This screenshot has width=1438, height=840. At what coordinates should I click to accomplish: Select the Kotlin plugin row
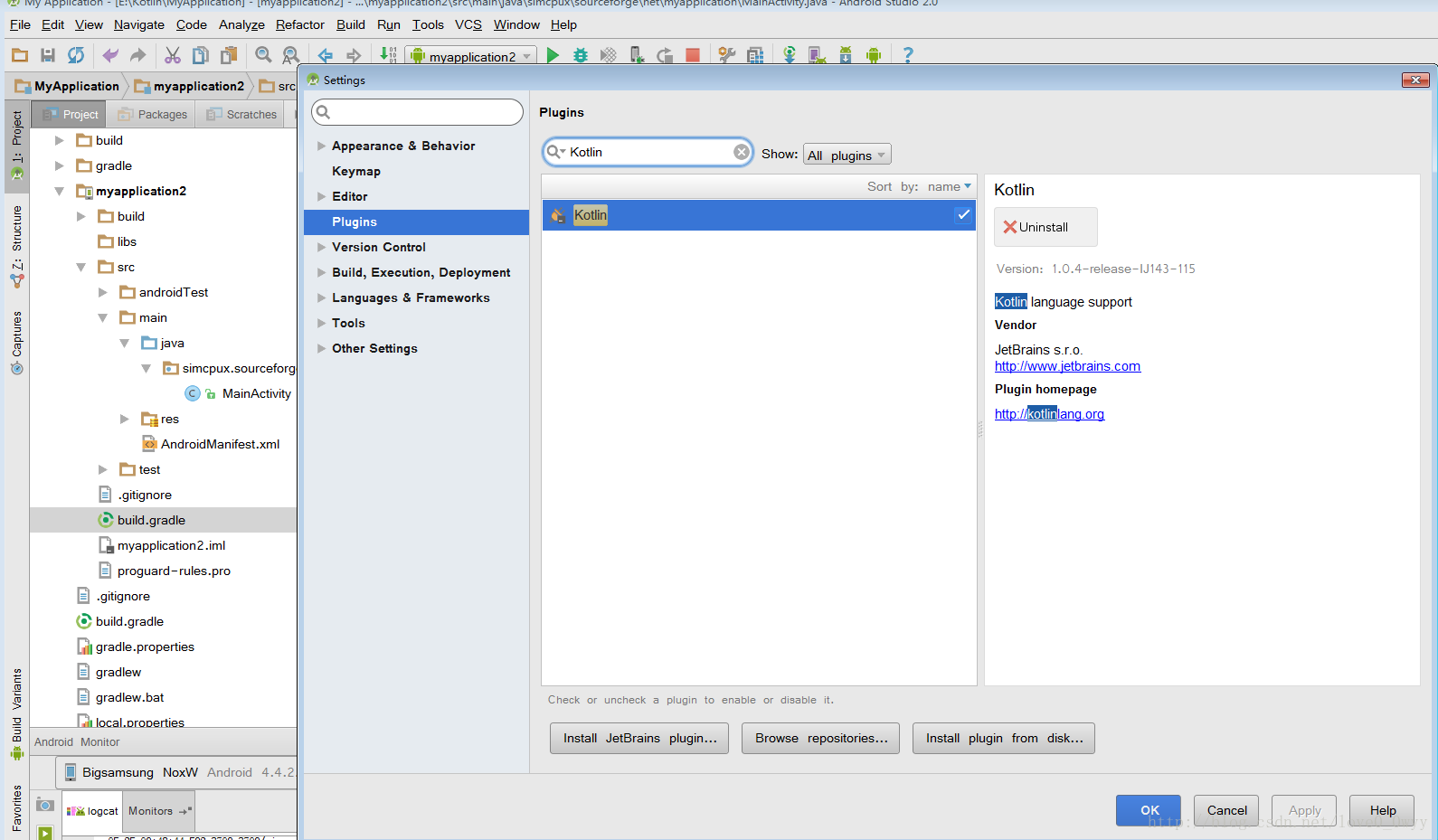coord(759,215)
